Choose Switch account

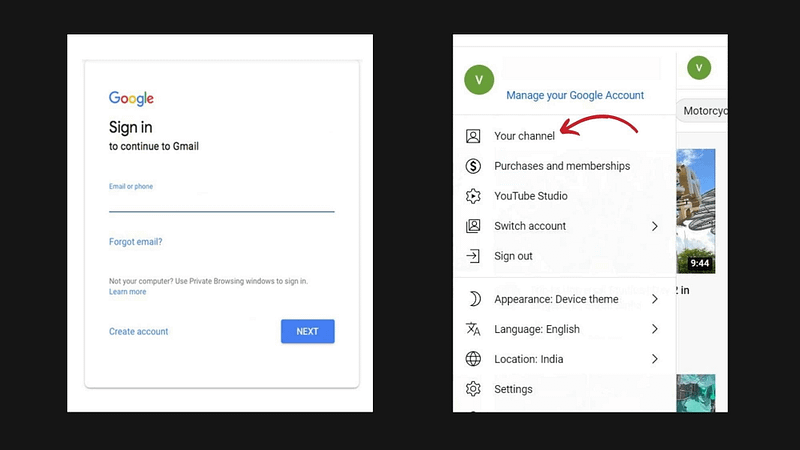click(530, 226)
